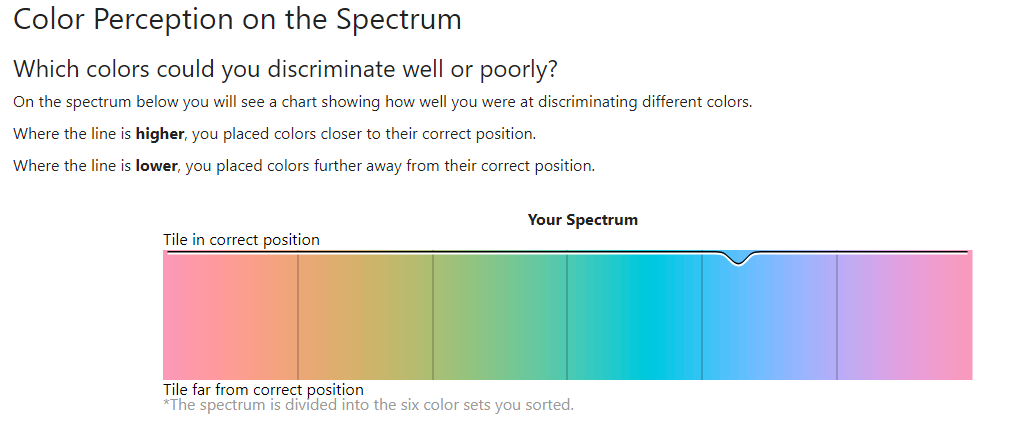
Task: Click the 'Tile far from correct position' label
Action: [x=263, y=390]
